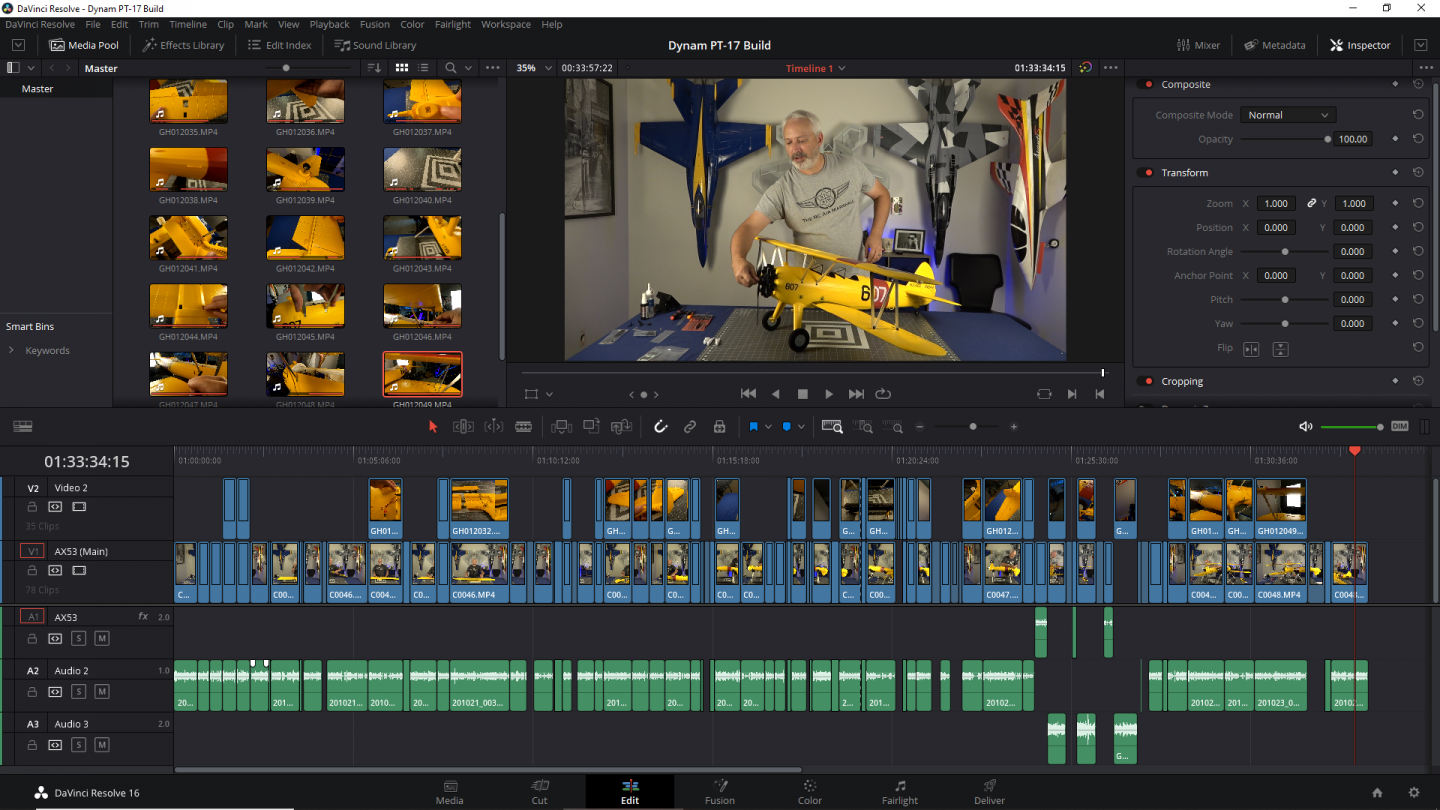The height and width of the screenshot is (810, 1440).
Task: Open the Composite Mode Normal dropdown
Action: coord(1288,115)
